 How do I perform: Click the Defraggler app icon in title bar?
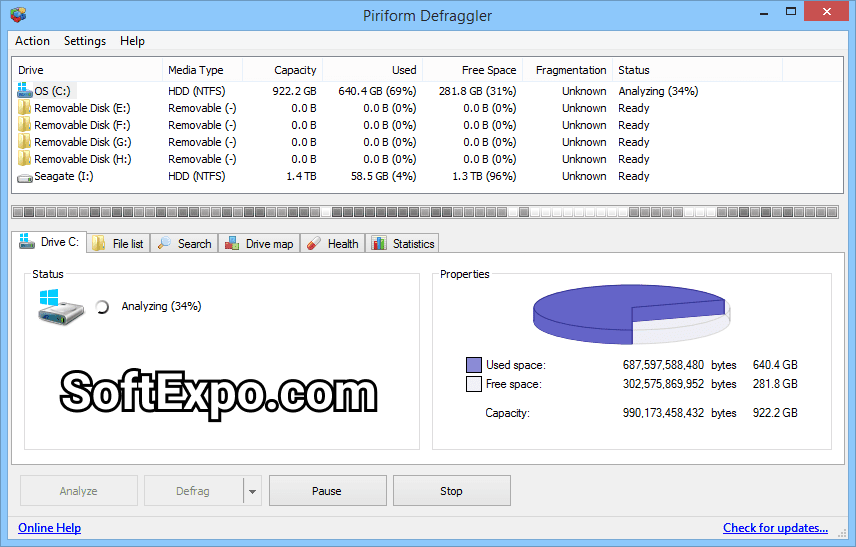click(x=18, y=15)
